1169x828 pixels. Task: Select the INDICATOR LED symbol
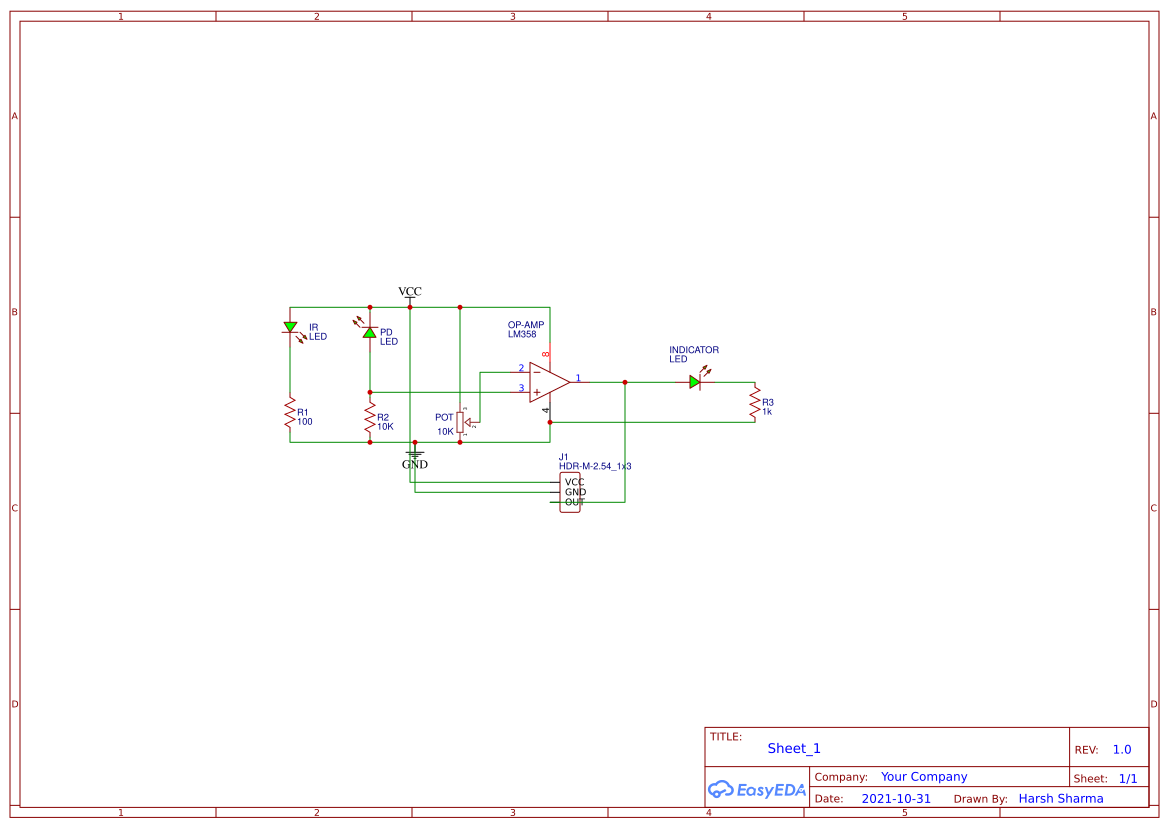pos(695,381)
